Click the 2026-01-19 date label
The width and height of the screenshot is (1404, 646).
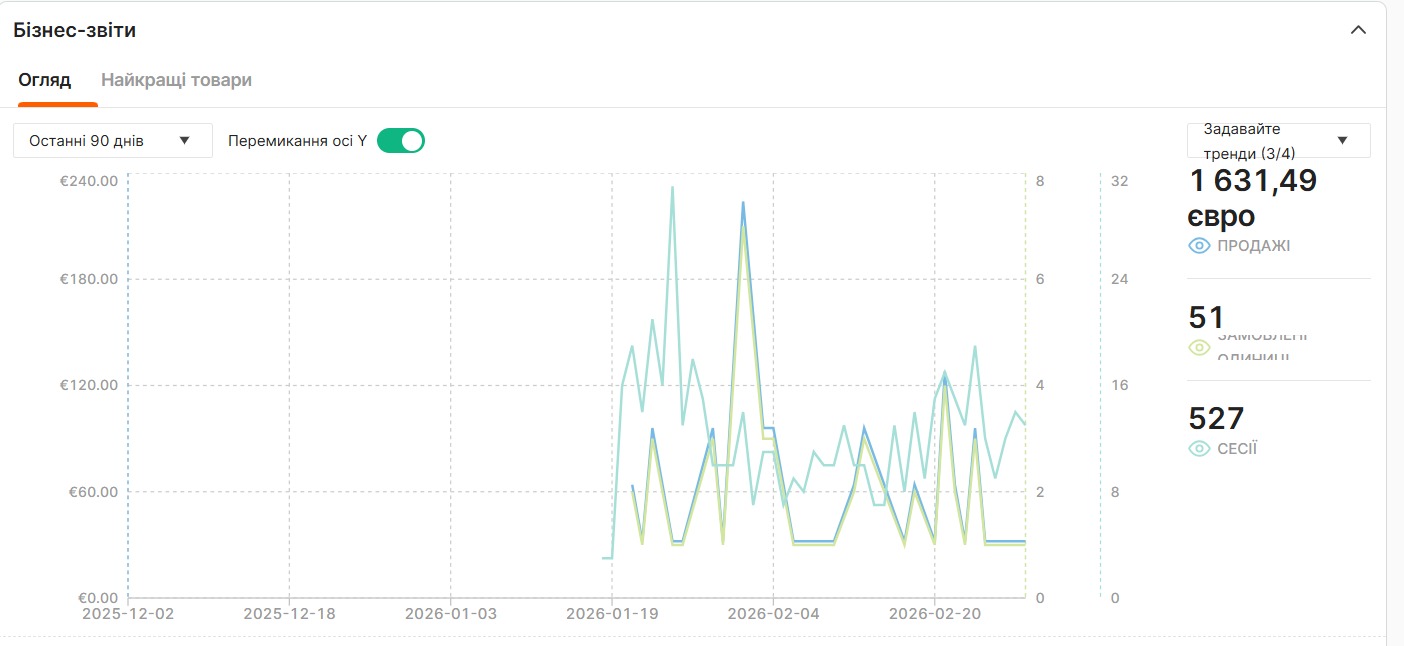(x=611, y=614)
